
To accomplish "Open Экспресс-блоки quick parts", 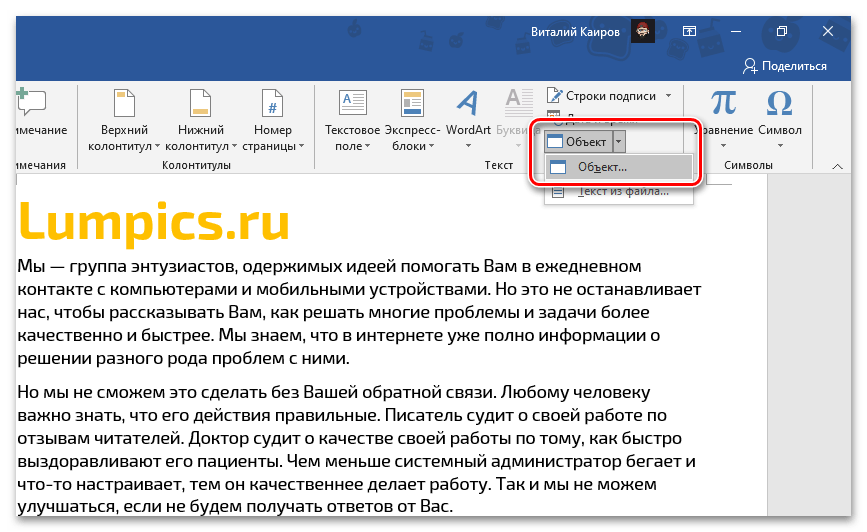I will [411, 103].
